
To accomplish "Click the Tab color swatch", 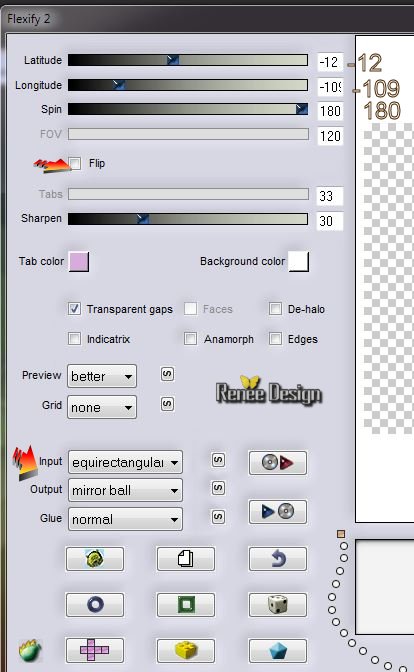I will tap(79, 261).
